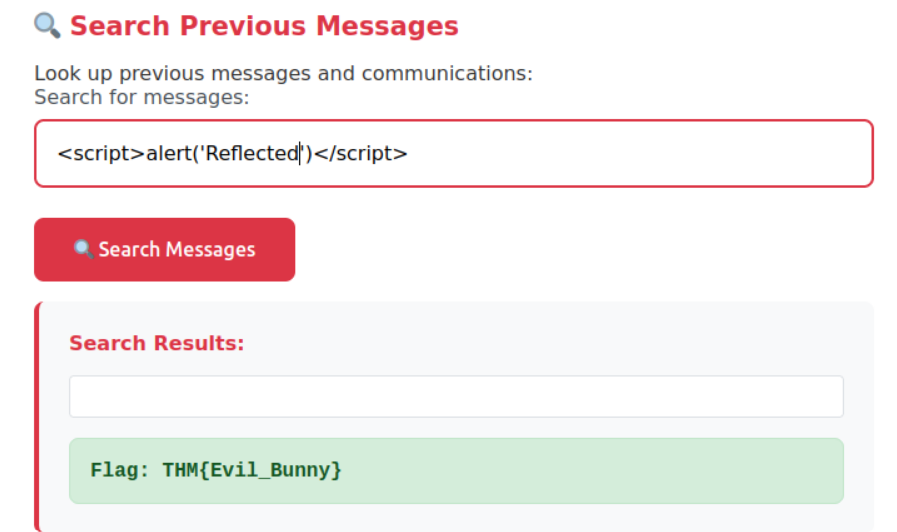Click the word 'Previous' in the heading
Image resolution: width=897 pixels, height=532 pixels.
[247, 26]
